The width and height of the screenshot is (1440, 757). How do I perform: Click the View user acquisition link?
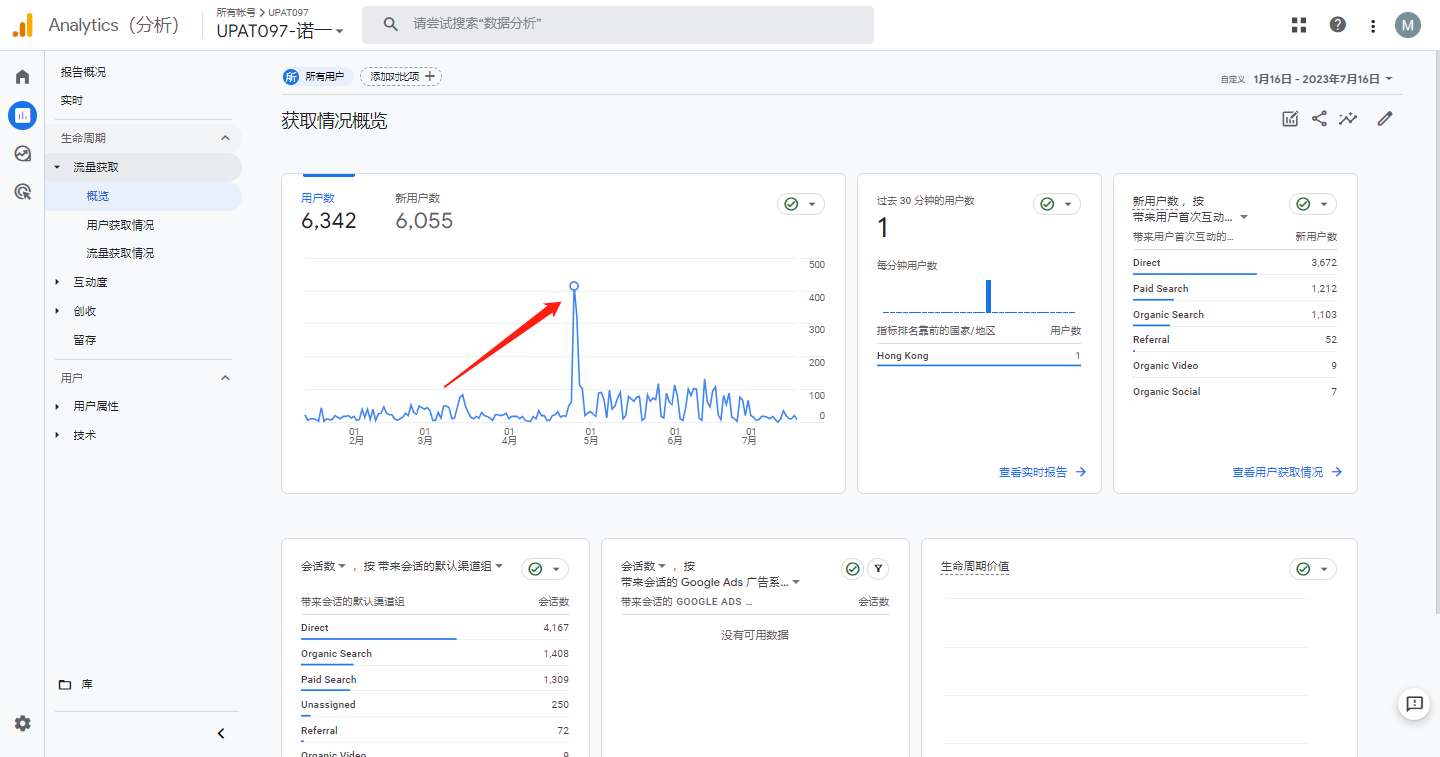tap(1287, 472)
